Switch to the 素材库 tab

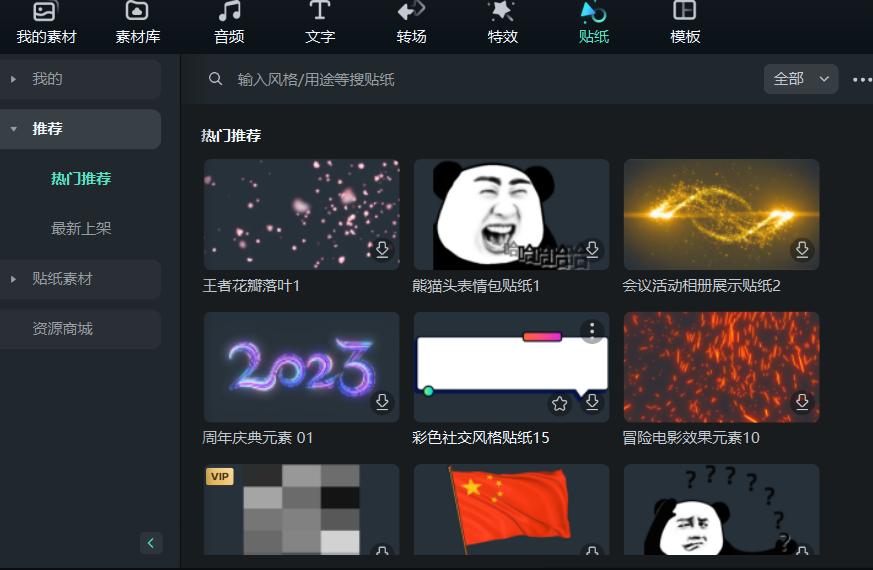click(138, 23)
